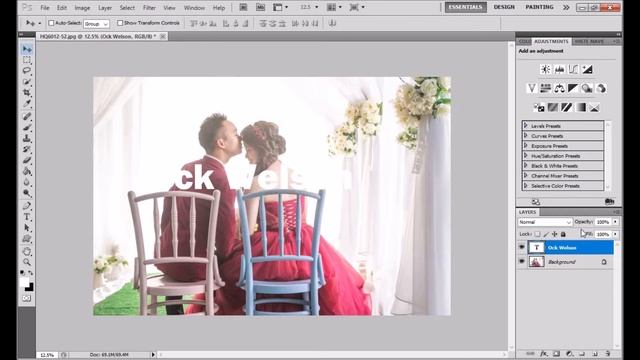The width and height of the screenshot is (640, 360).
Task: Toggle lock image pixels
Action: point(546,234)
